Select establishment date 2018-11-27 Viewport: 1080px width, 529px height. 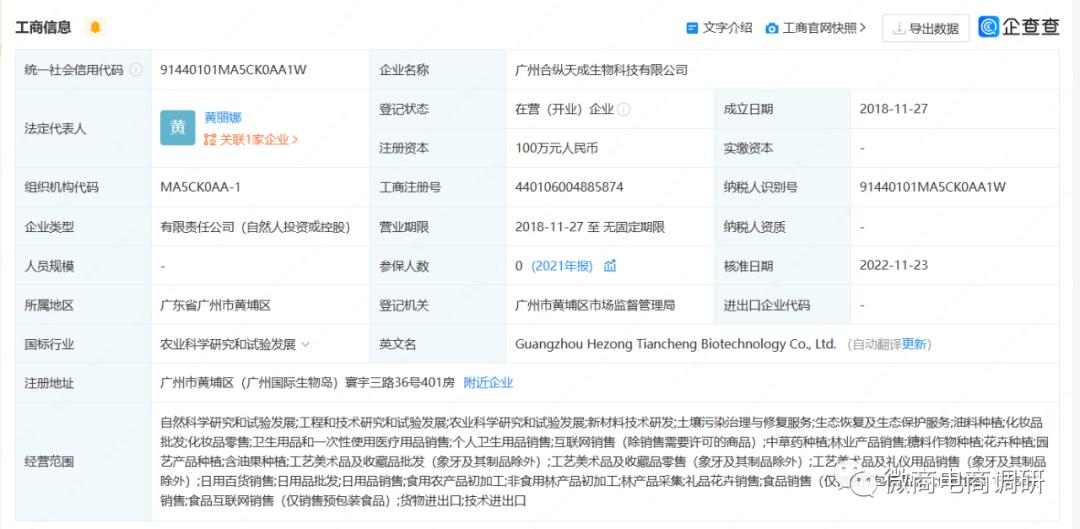892,109
